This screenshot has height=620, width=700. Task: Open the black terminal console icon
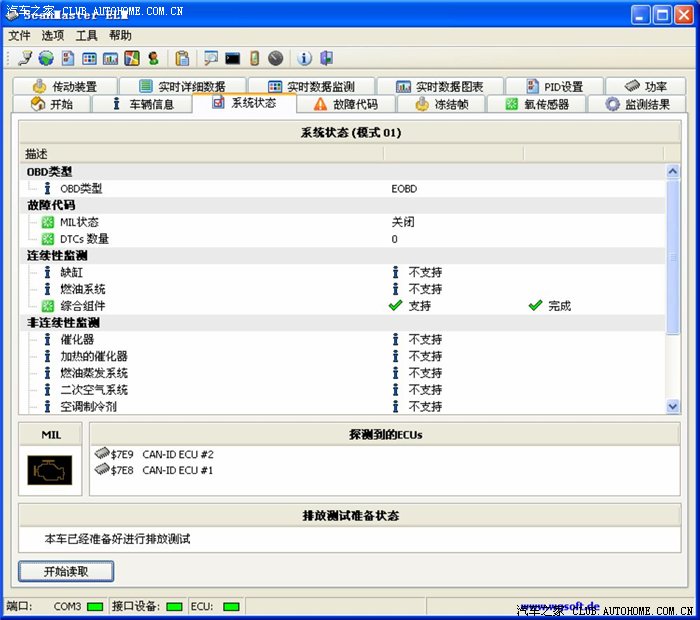point(232,58)
